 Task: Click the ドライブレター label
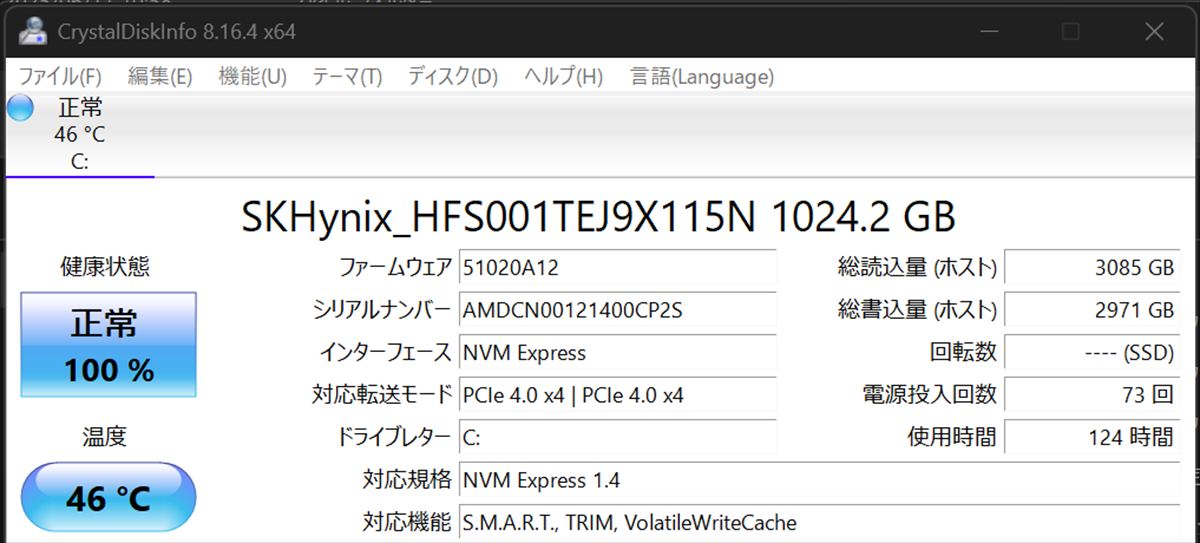[x=396, y=437]
